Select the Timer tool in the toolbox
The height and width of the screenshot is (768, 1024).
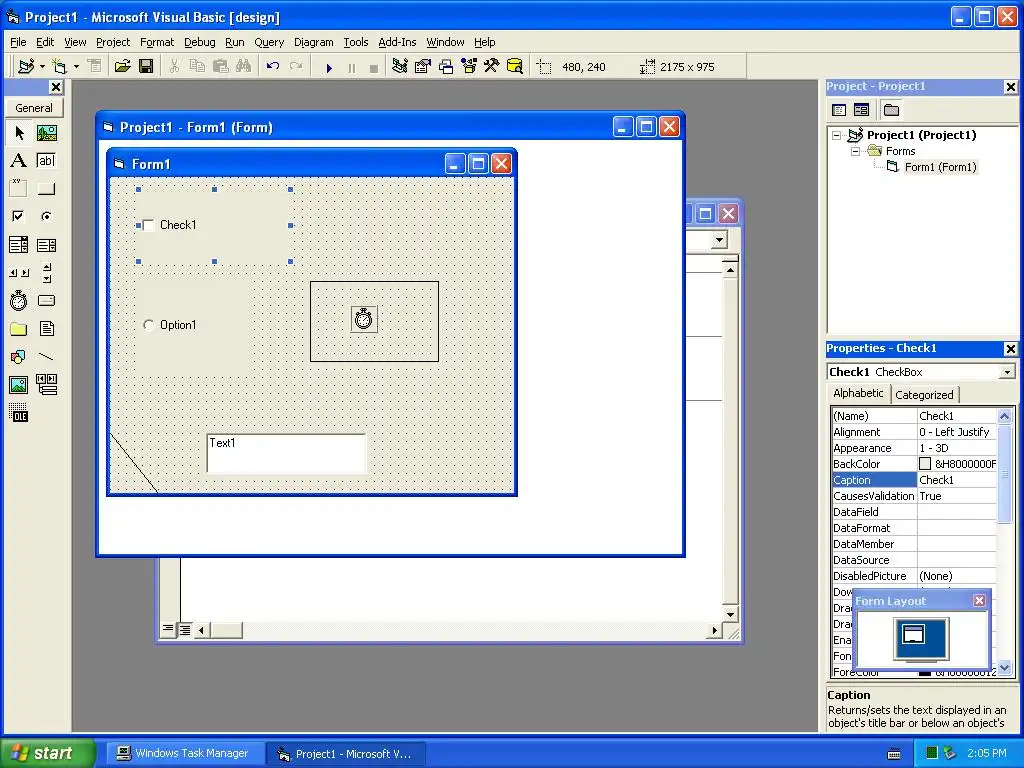pos(19,300)
